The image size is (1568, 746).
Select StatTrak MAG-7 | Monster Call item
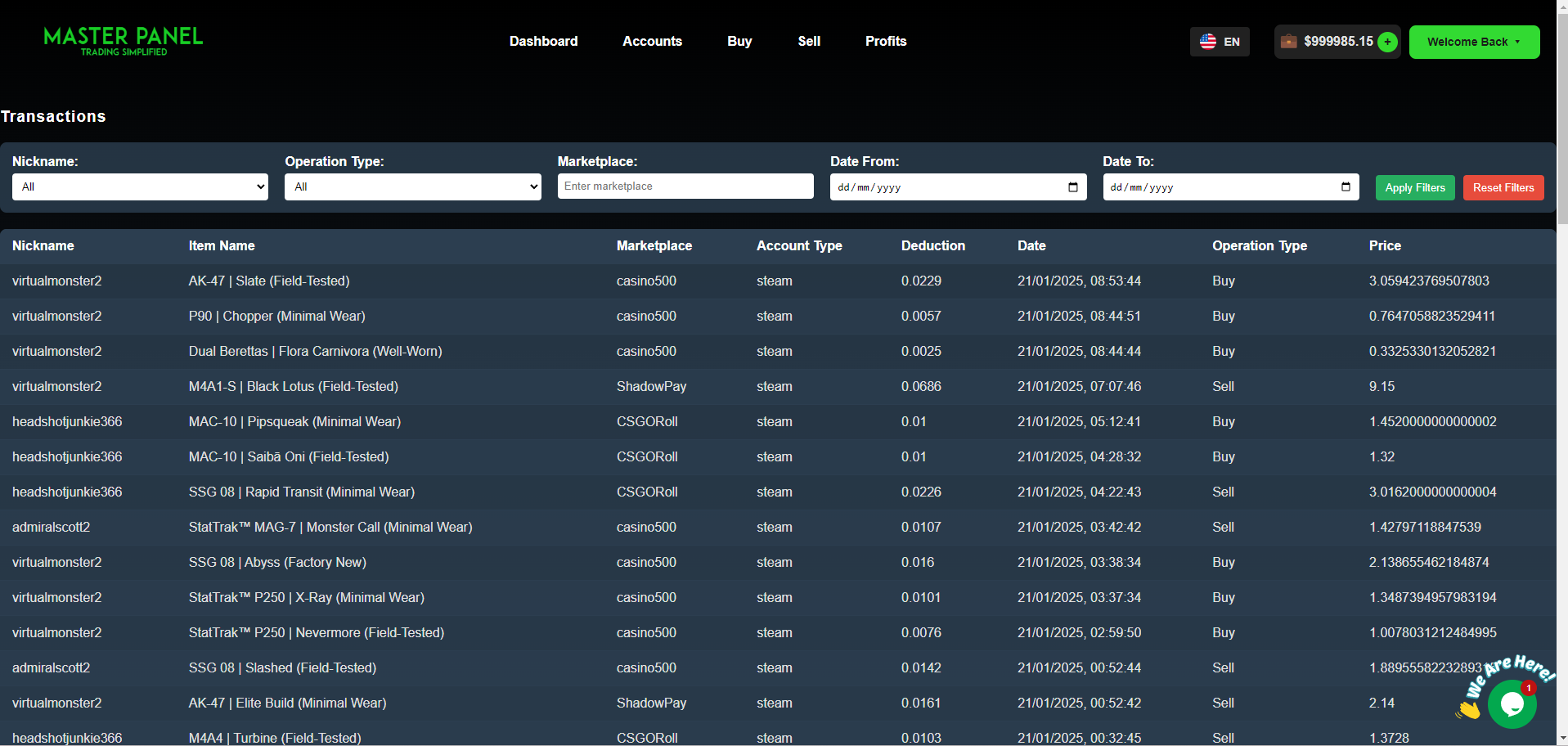(x=330, y=527)
